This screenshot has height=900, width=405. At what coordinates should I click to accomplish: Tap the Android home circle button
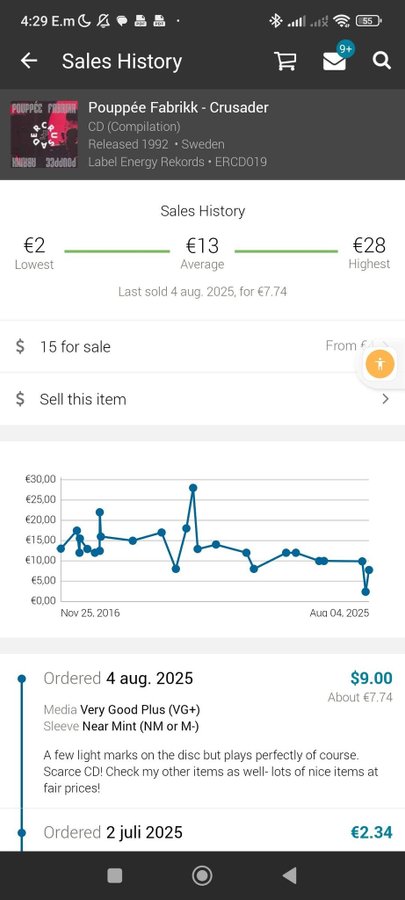click(x=202, y=875)
